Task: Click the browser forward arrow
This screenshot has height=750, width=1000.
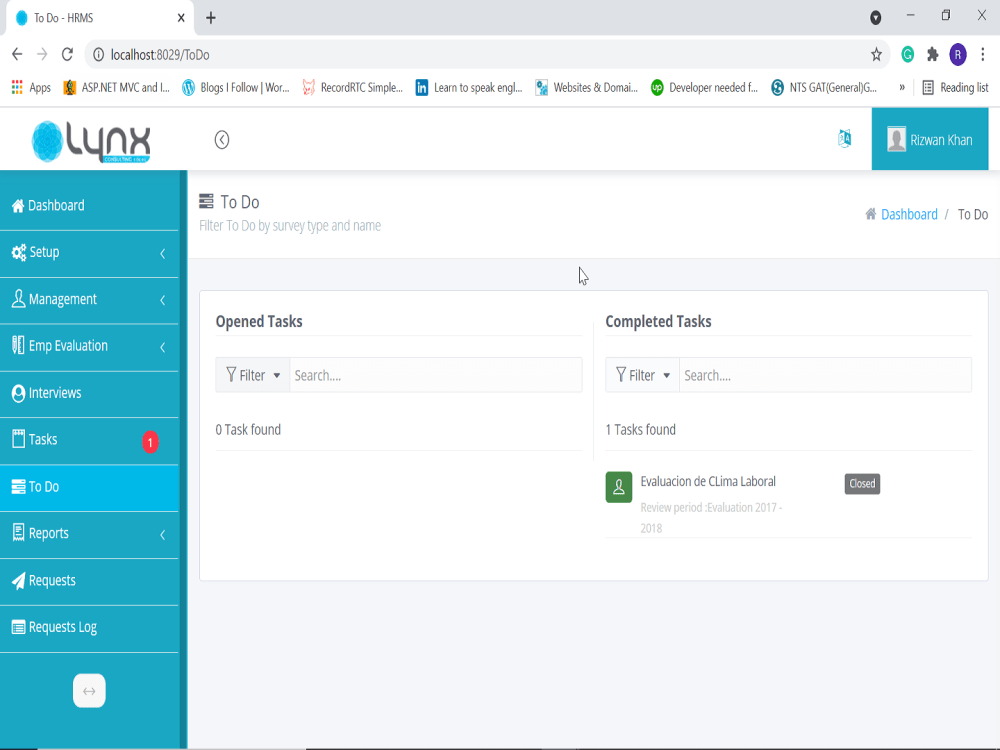Action: (x=42, y=54)
